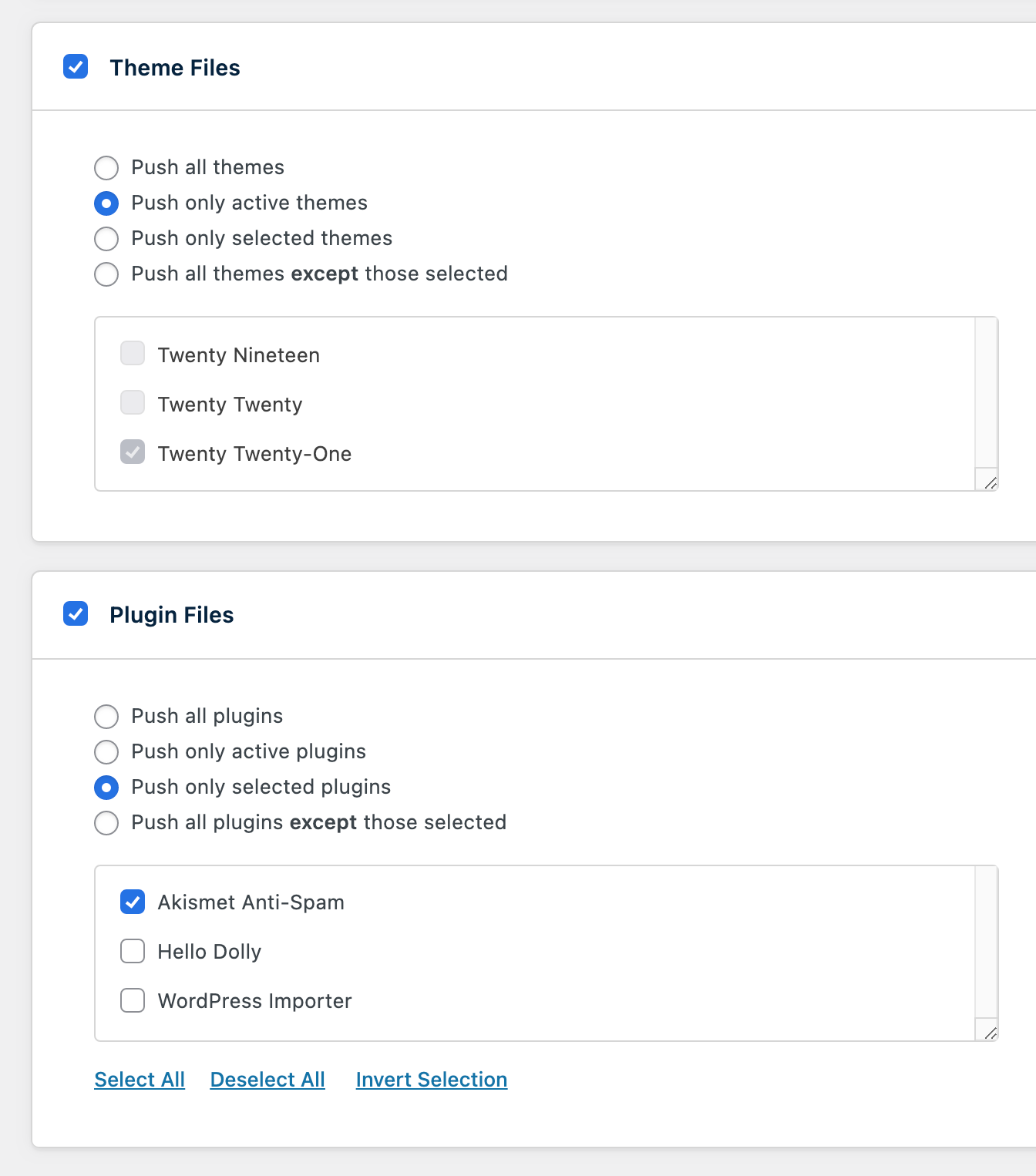Screen dimensions: 1036x1176
Task: Uncheck the Theme Files checkbox
Action: [x=76, y=67]
